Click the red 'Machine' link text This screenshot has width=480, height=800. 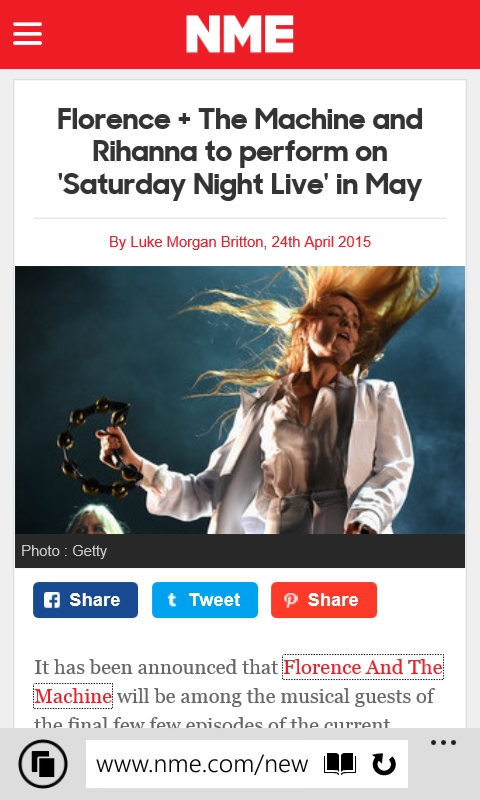(x=73, y=696)
